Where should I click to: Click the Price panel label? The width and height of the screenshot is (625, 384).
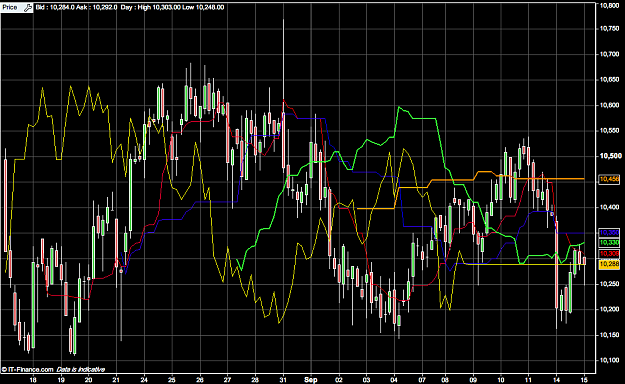tap(10, 7)
